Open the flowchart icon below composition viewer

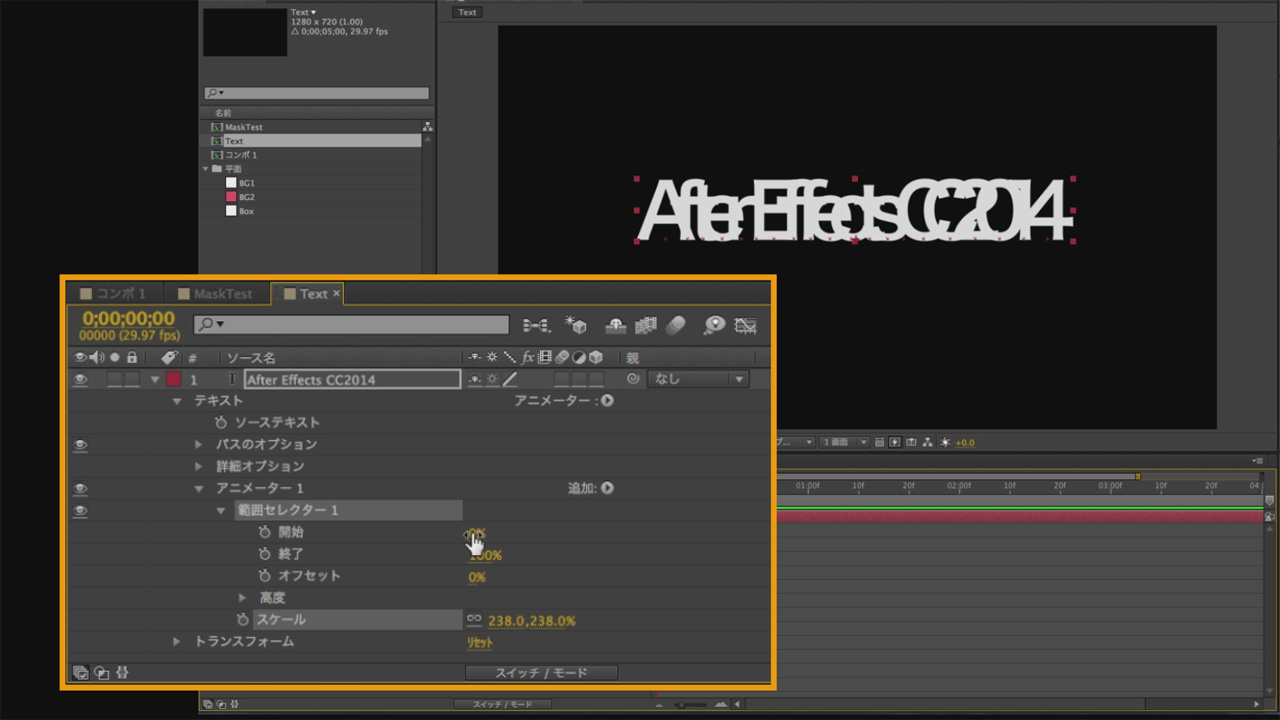pos(928,442)
